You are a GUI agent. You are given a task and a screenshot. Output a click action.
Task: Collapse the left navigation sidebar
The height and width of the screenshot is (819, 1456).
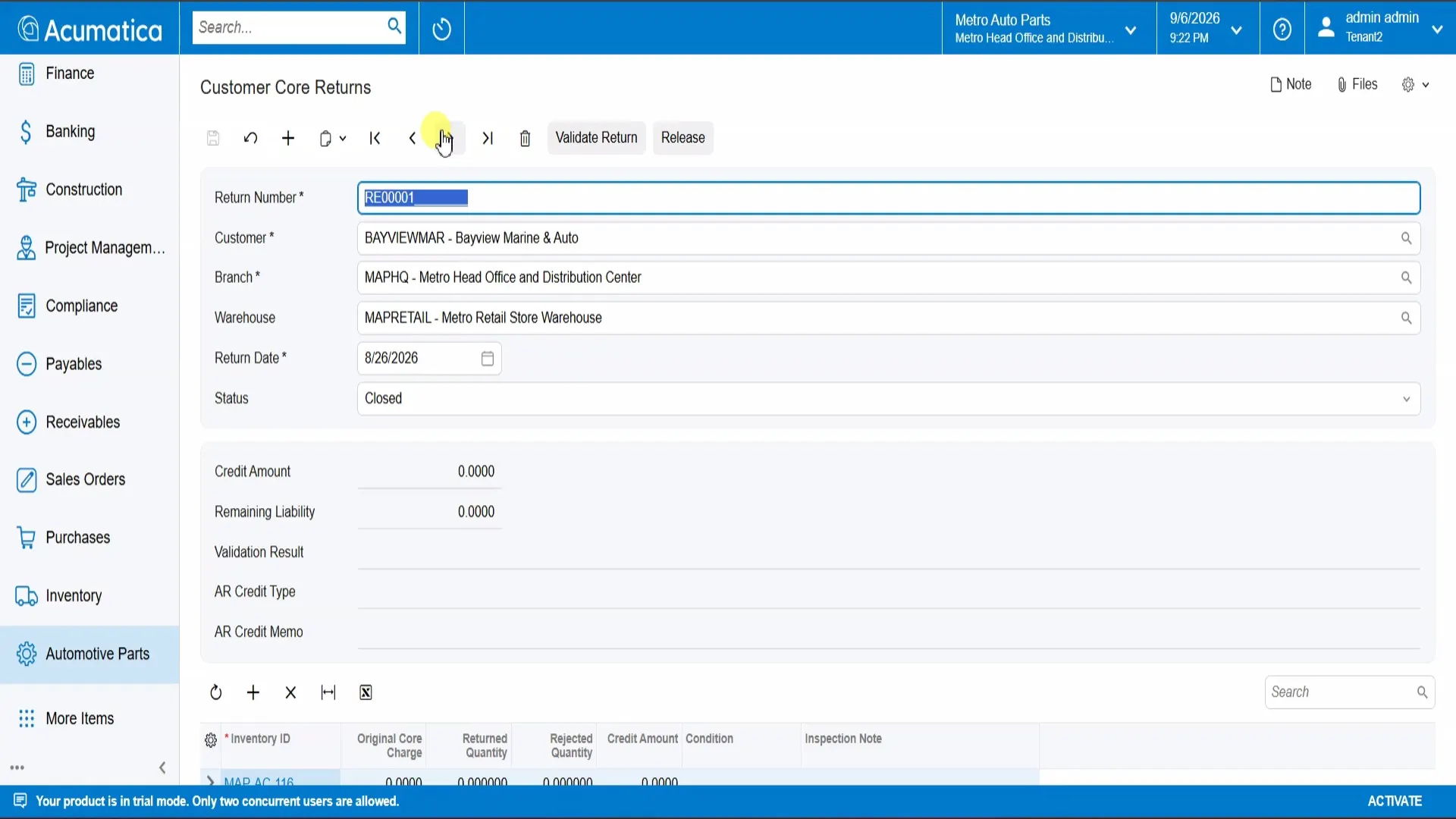pos(162,767)
